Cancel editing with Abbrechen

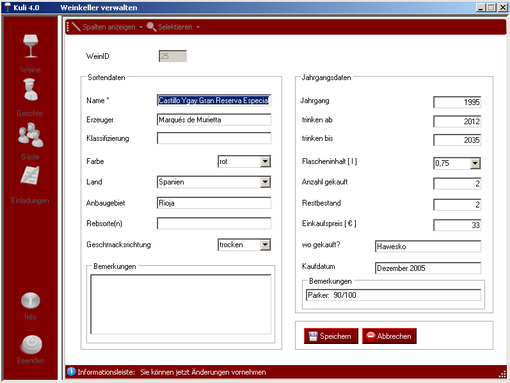click(x=389, y=336)
